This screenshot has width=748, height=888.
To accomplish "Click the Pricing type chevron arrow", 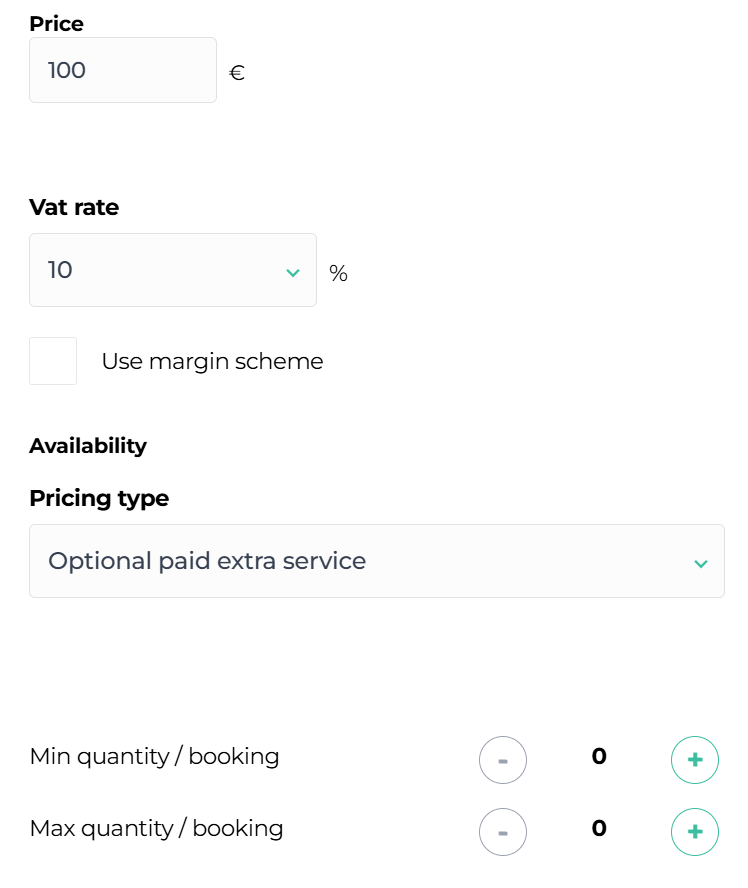I will [x=701, y=563].
